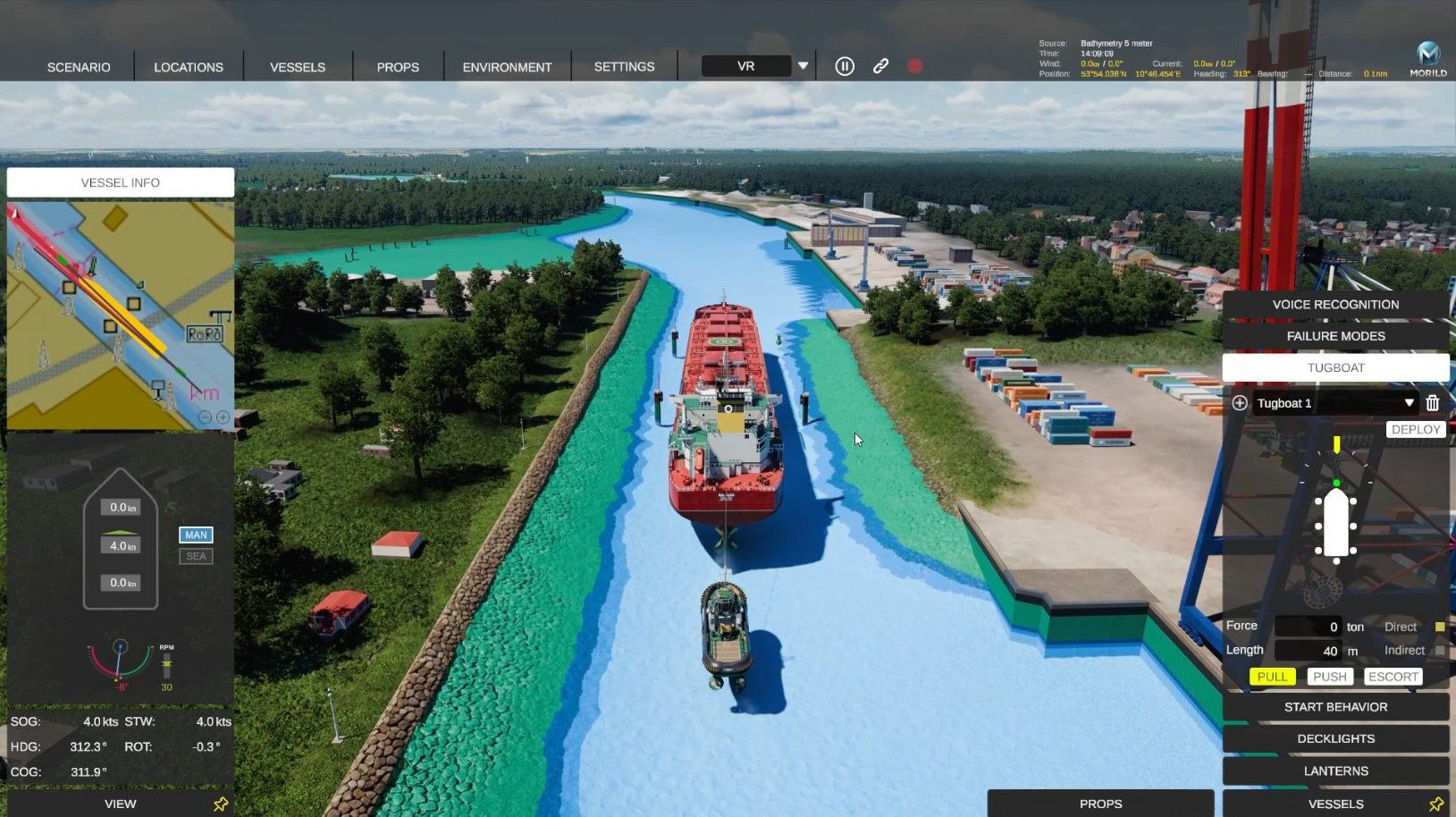Click the red cargo ship in scene
Image resolution: width=1456 pixels, height=817 pixels.
pos(726,416)
